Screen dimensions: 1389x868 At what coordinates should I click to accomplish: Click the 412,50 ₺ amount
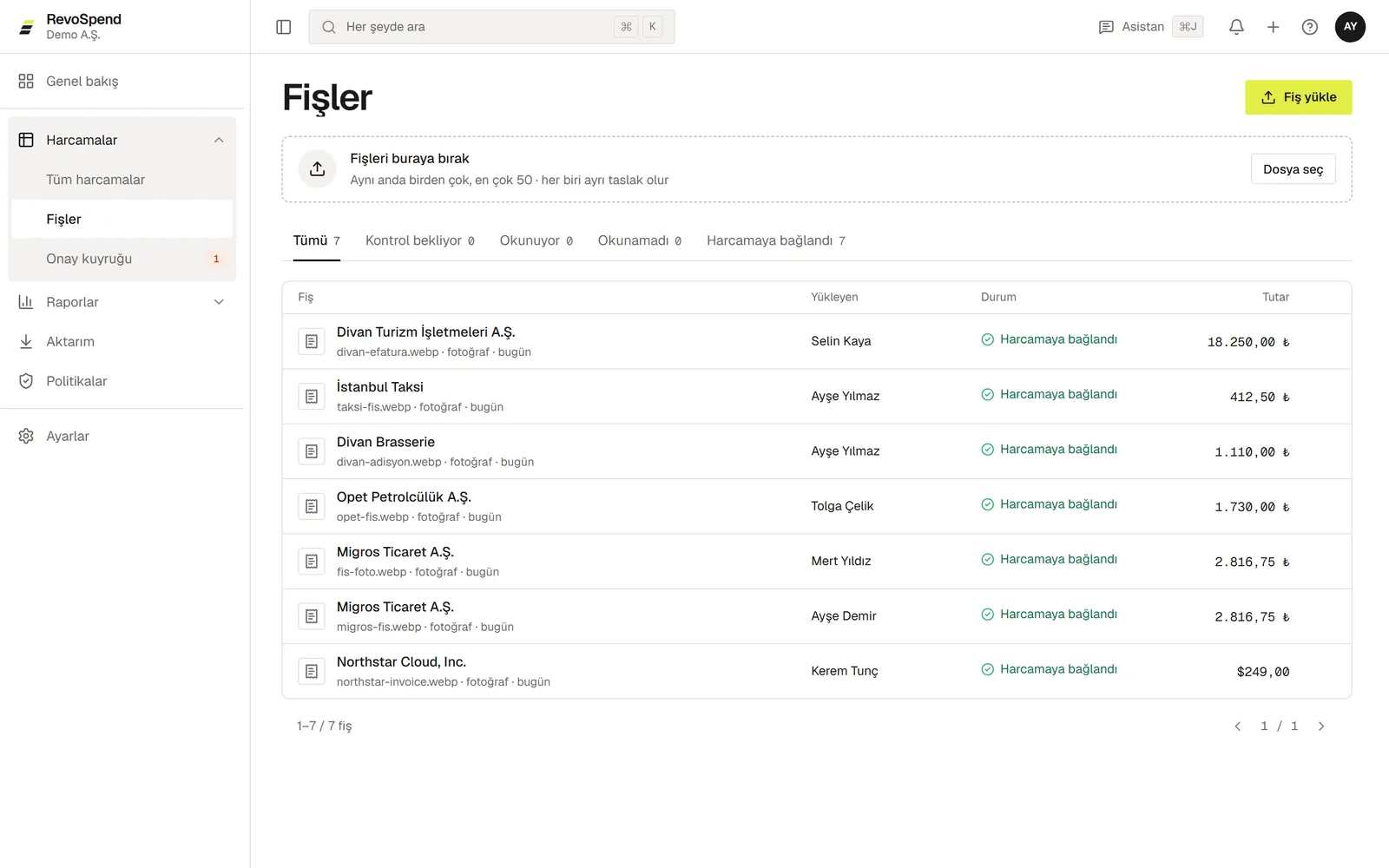(1260, 398)
